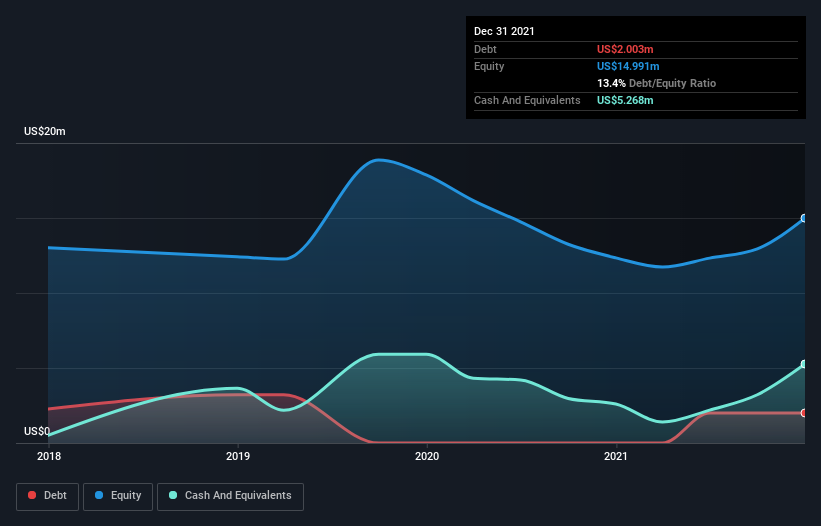Click the Equity label in tooltip
The width and height of the screenshot is (821, 526).
(489, 66)
